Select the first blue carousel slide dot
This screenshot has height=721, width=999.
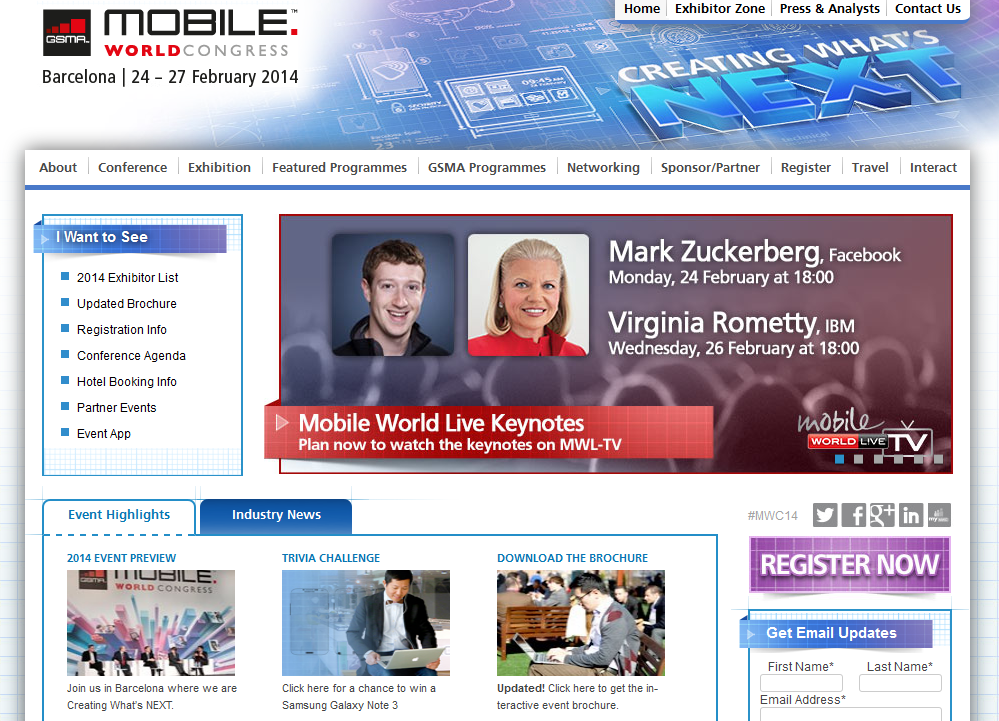[x=840, y=459]
